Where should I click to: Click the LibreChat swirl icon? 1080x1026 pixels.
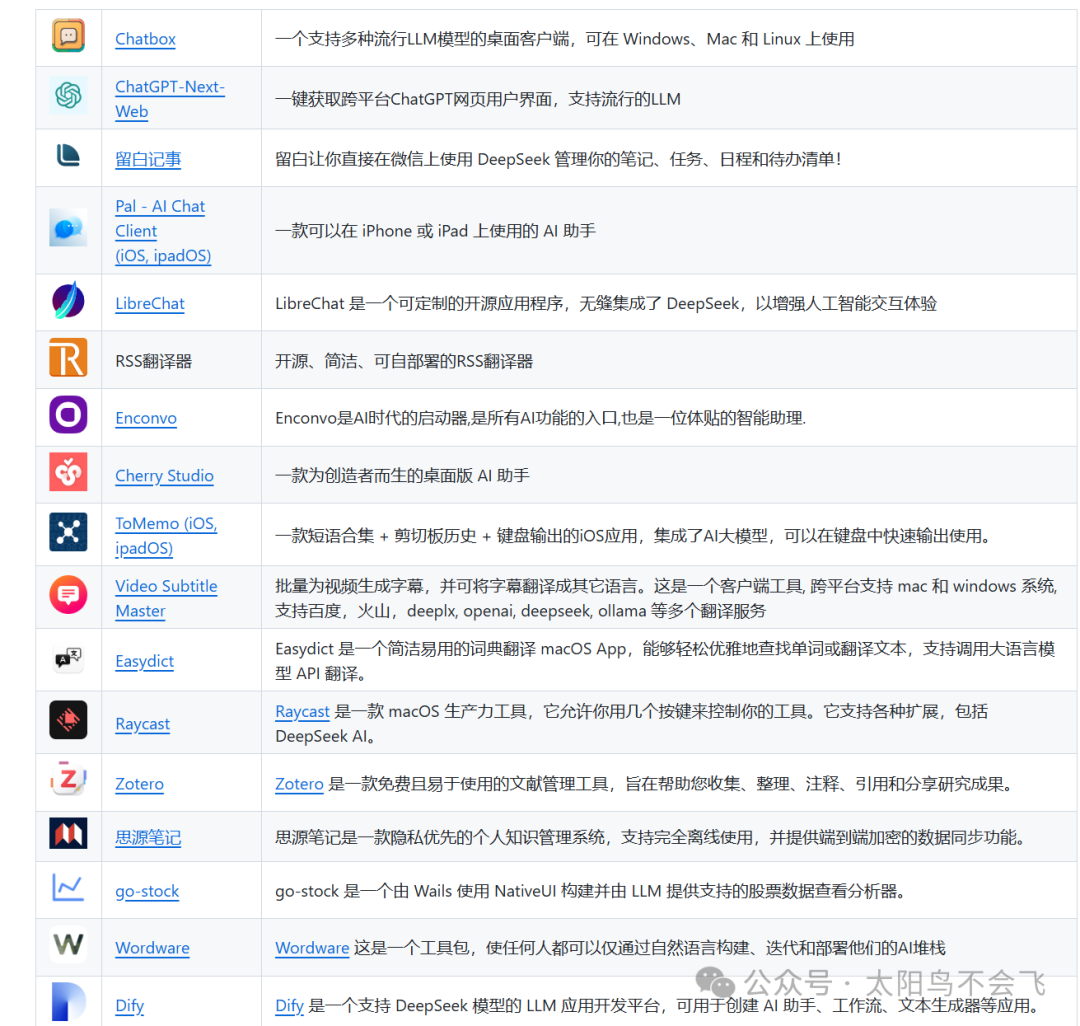[68, 302]
